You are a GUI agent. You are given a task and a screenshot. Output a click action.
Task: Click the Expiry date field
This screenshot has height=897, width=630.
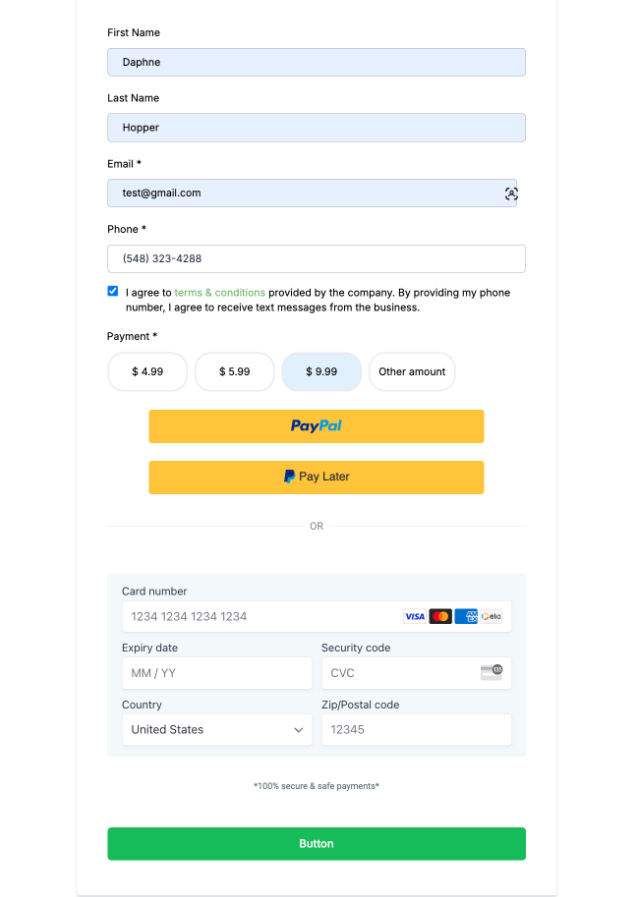click(217, 673)
